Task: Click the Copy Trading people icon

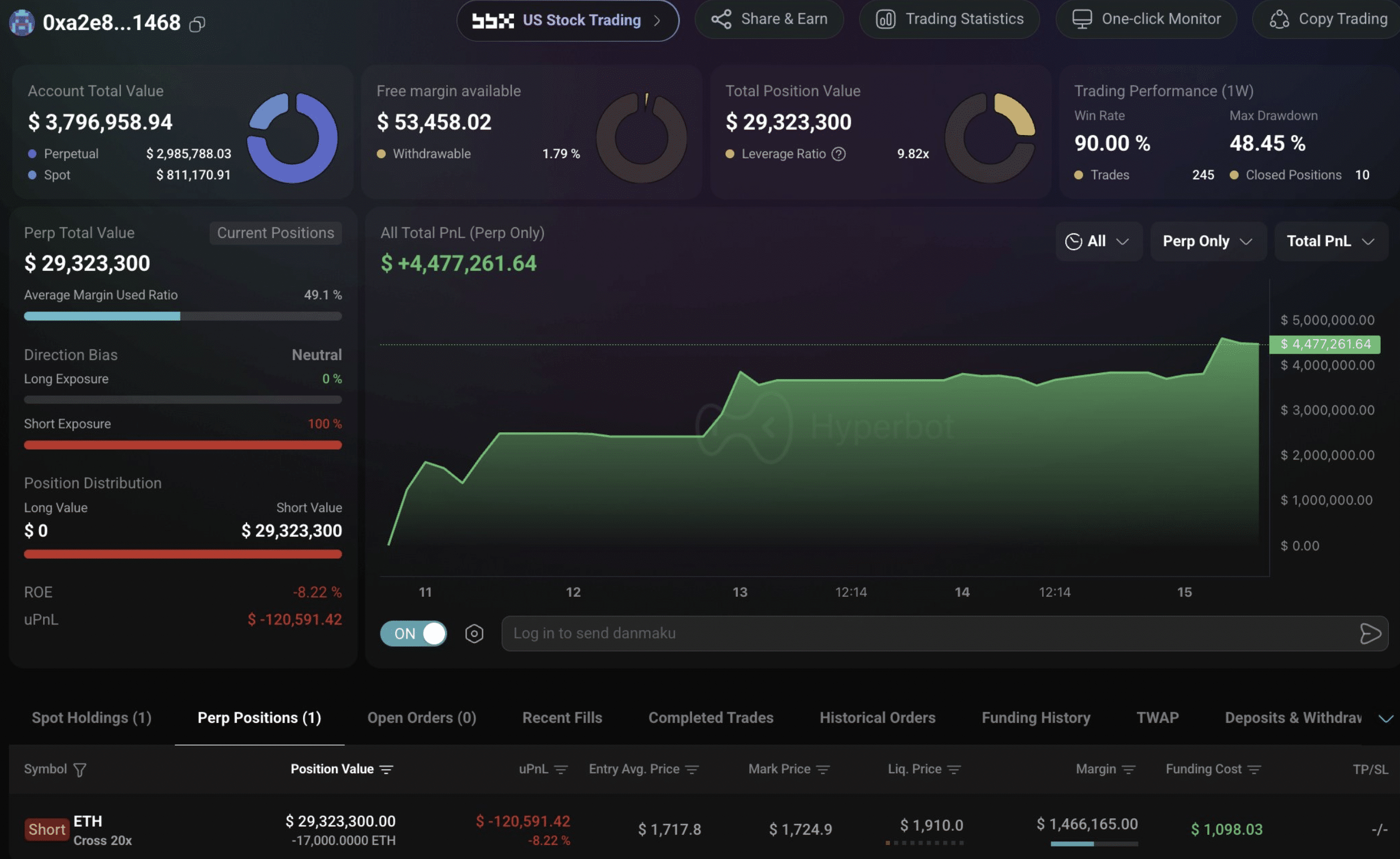Action: (x=1279, y=19)
